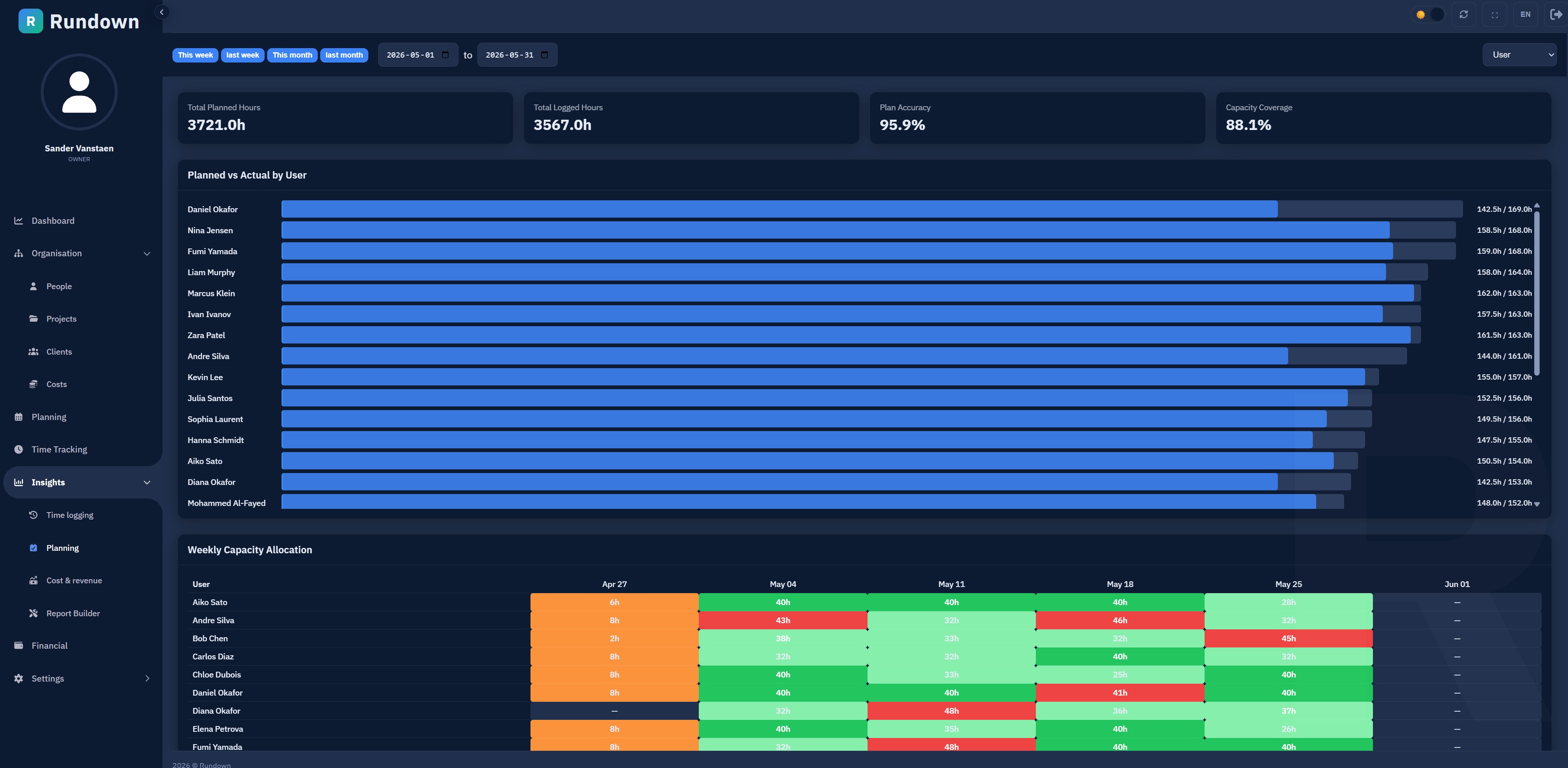Viewport: 1568px width, 768px height.
Task: Select the last month filter
Action: (344, 56)
